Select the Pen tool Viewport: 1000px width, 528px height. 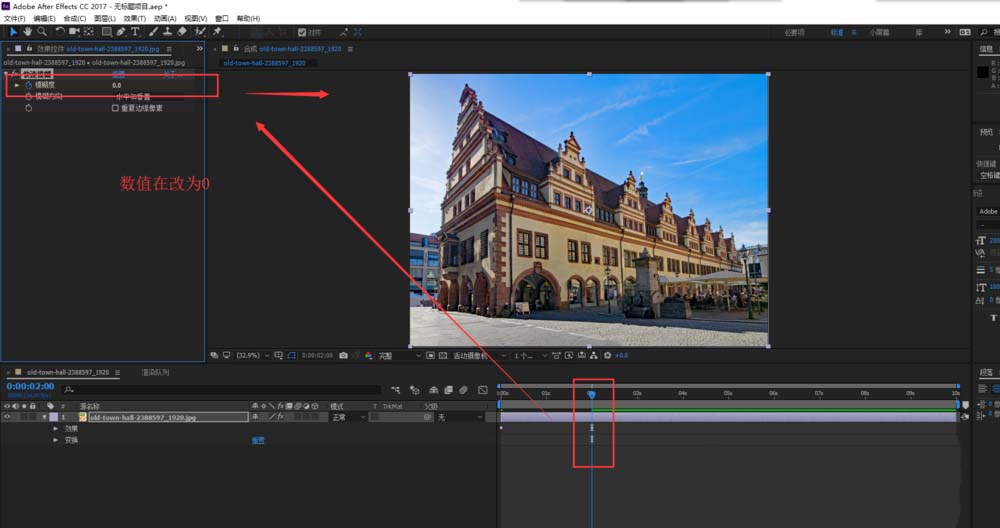(121, 32)
